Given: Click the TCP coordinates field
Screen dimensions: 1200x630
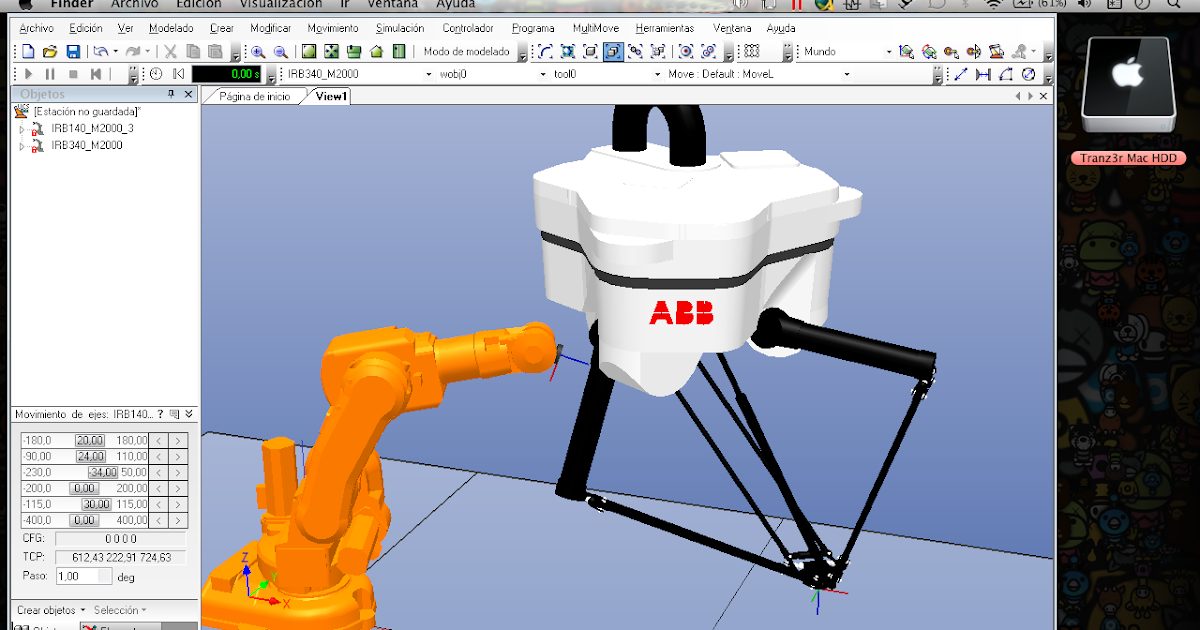Looking at the screenshot, I should point(120,557).
